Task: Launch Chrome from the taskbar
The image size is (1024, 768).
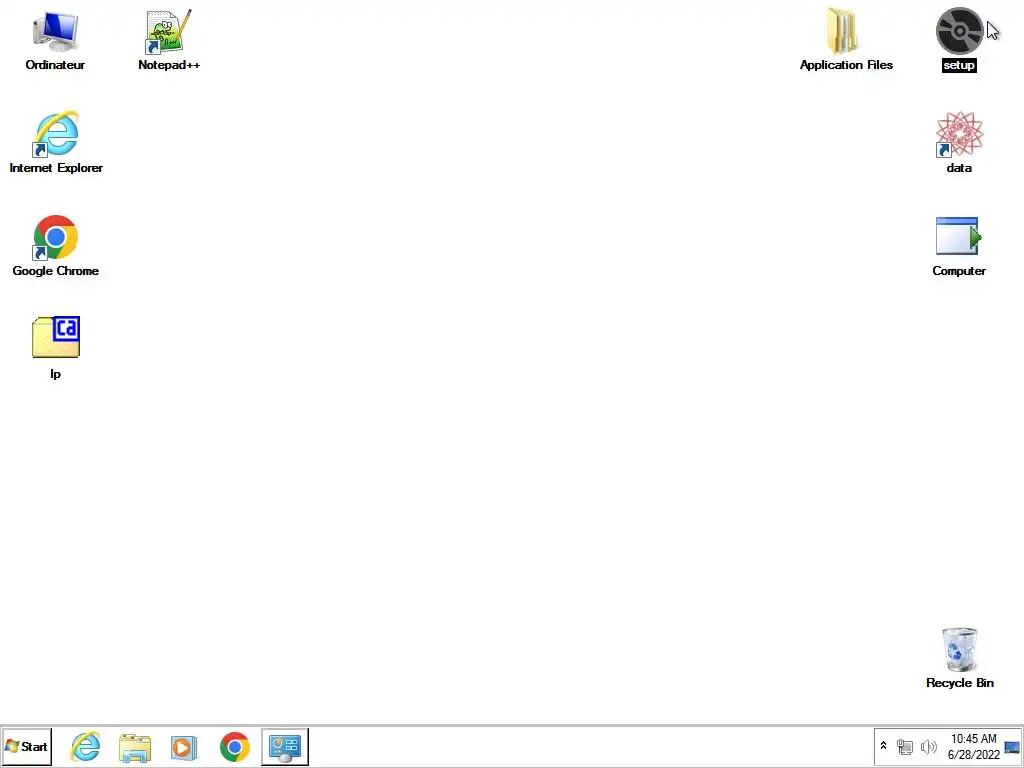Action: [x=234, y=747]
